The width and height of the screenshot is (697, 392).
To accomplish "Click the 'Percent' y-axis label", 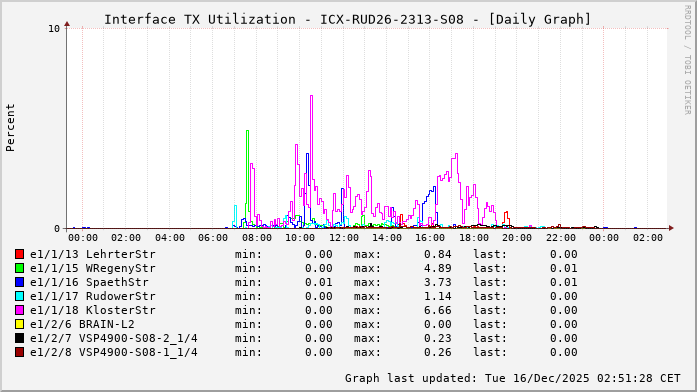I will 10,128.
